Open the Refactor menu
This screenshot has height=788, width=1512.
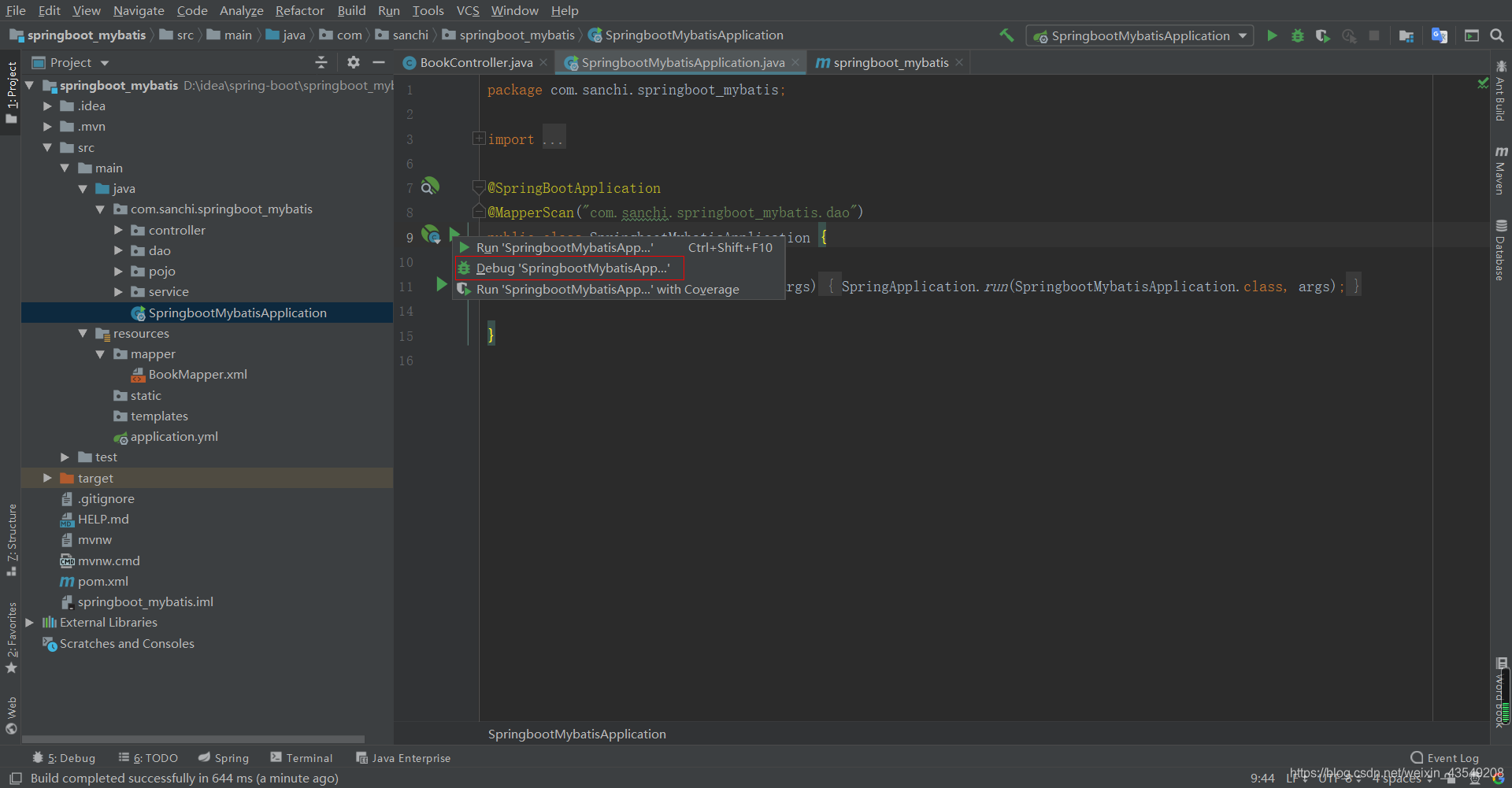coord(299,10)
